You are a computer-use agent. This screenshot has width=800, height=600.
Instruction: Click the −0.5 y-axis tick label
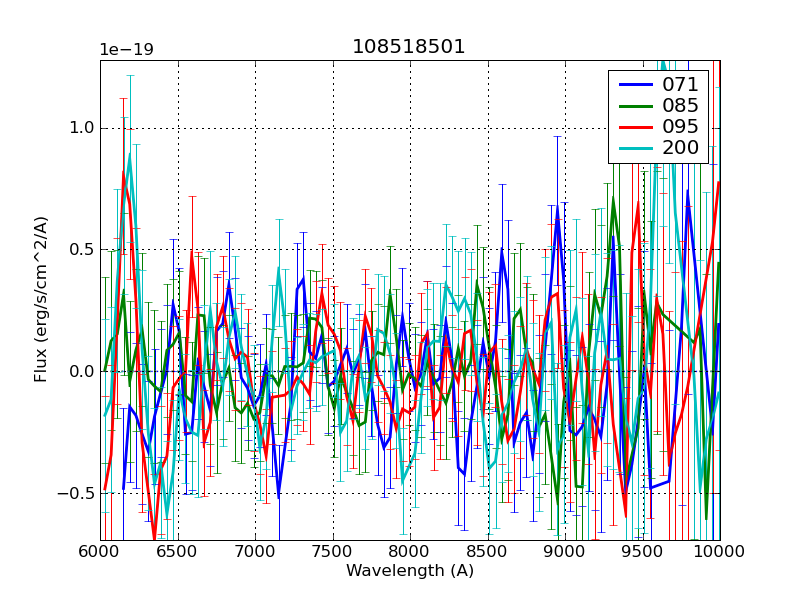[76, 493]
